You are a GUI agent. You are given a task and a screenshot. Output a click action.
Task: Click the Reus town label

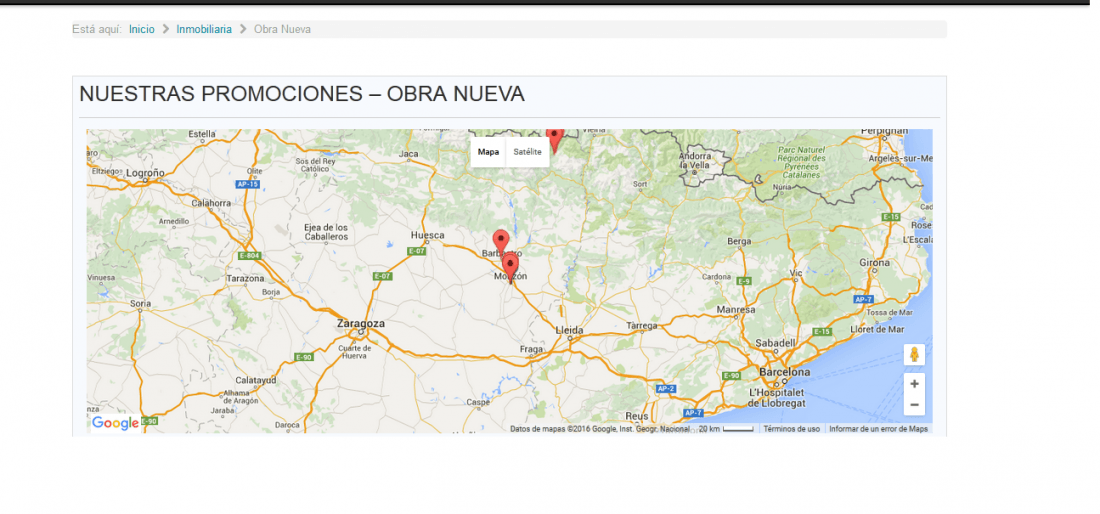coord(637,416)
